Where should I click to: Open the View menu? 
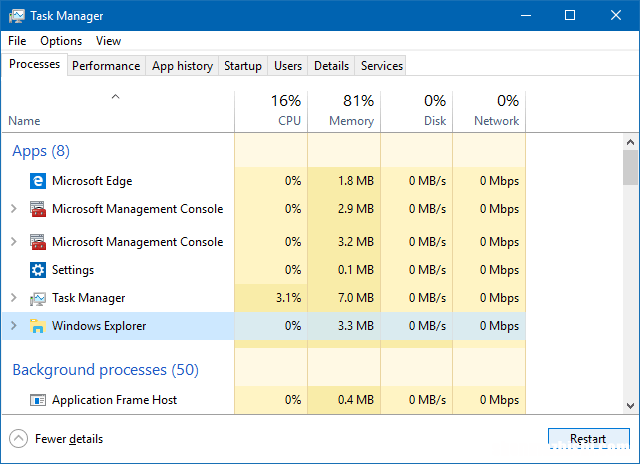coord(108,41)
